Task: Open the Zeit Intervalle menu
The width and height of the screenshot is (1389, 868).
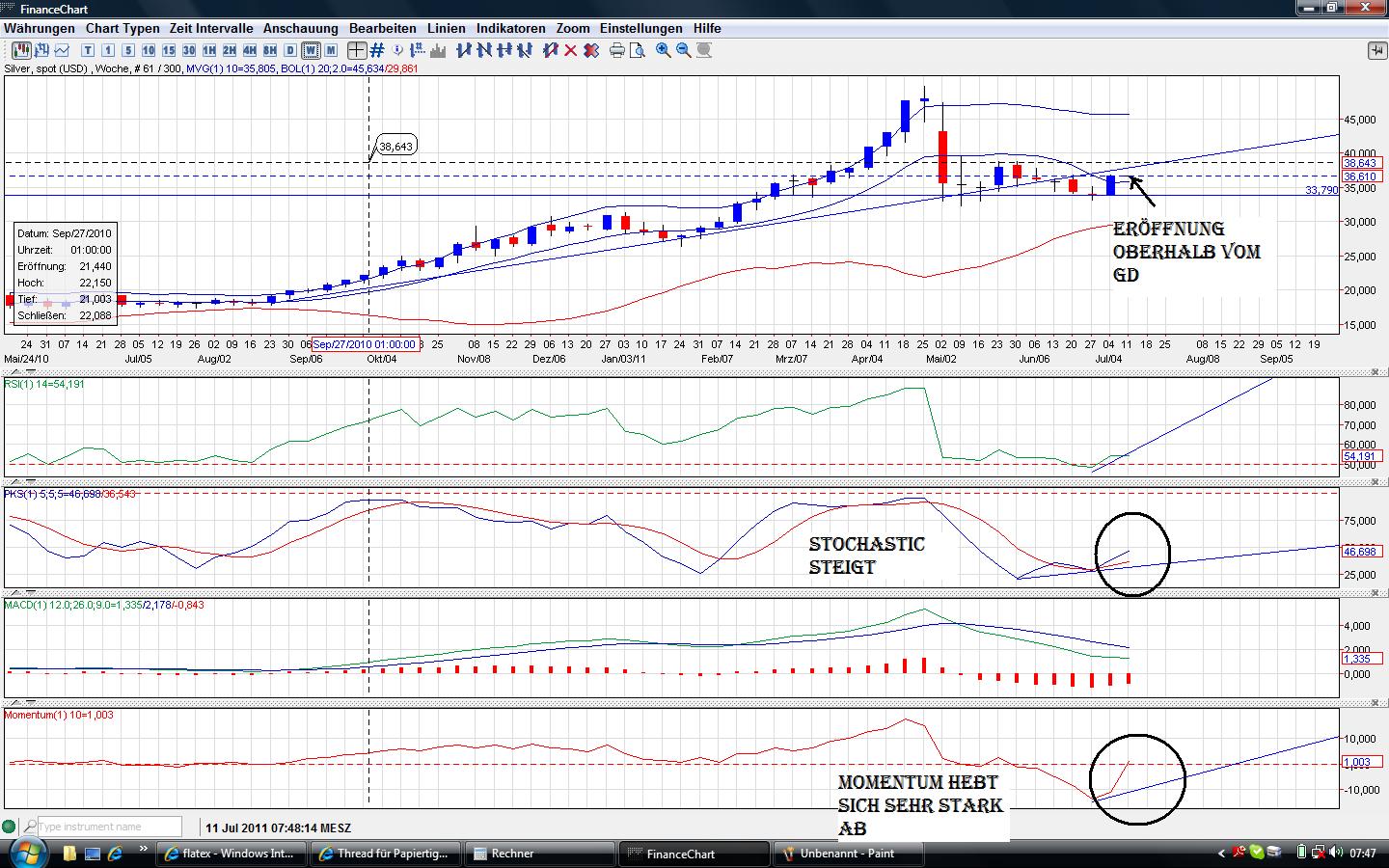Action: tap(211, 29)
